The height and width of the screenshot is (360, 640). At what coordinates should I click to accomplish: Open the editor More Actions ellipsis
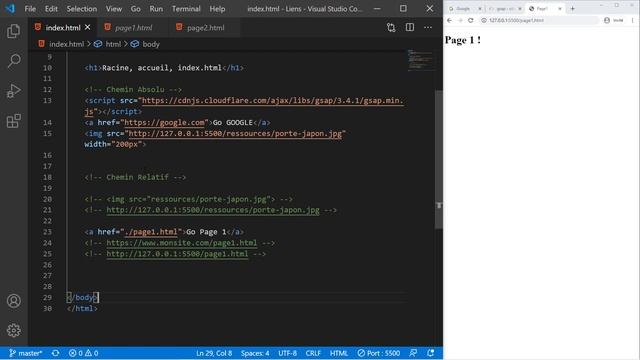428,27
